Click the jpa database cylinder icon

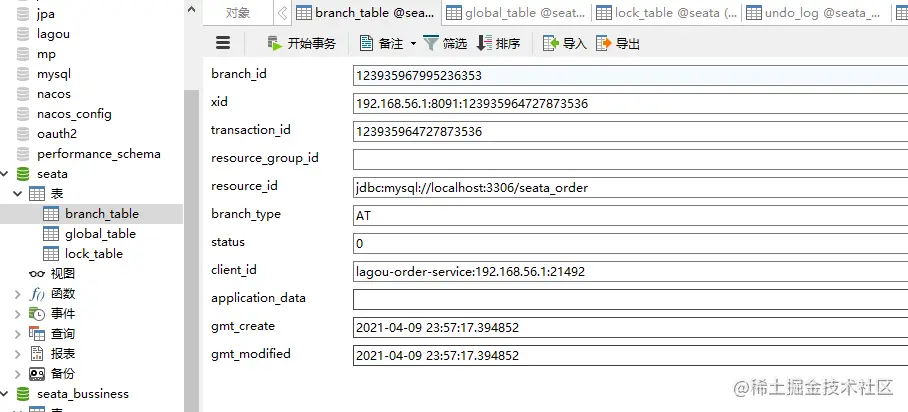[x=23, y=14]
